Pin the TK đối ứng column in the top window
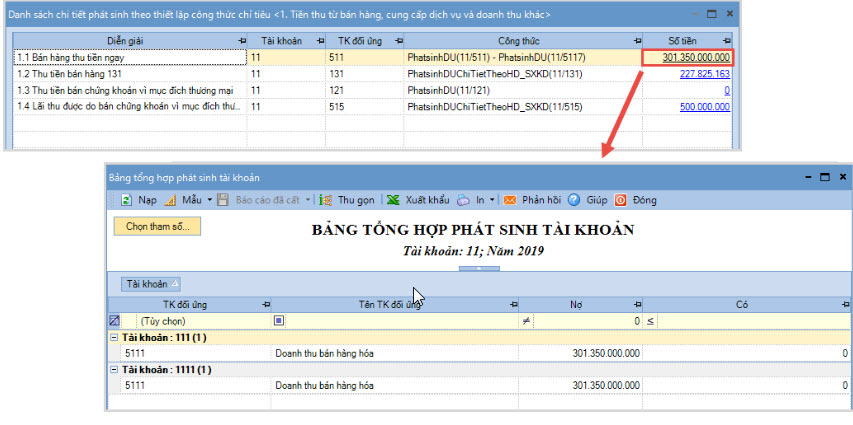Image resolution: width=853 pixels, height=425 pixels. (398, 41)
